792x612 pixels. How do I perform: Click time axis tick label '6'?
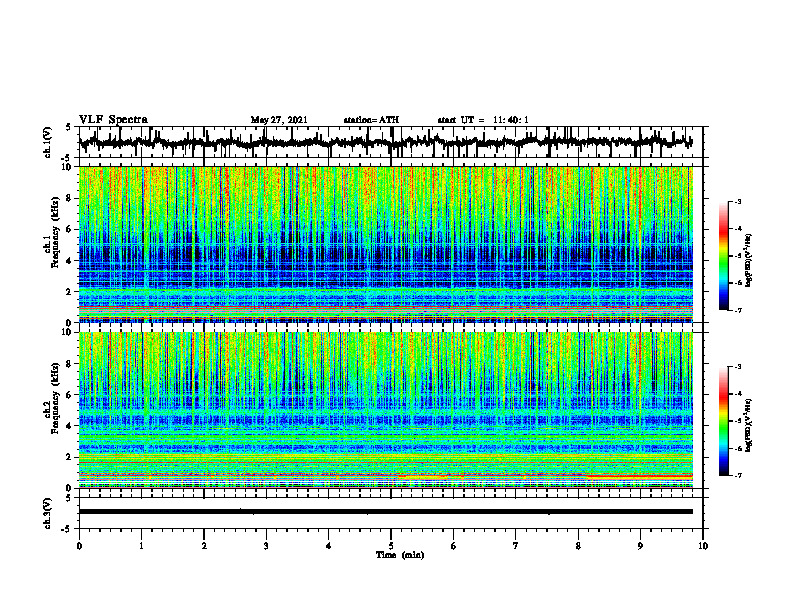tap(454, 546)
